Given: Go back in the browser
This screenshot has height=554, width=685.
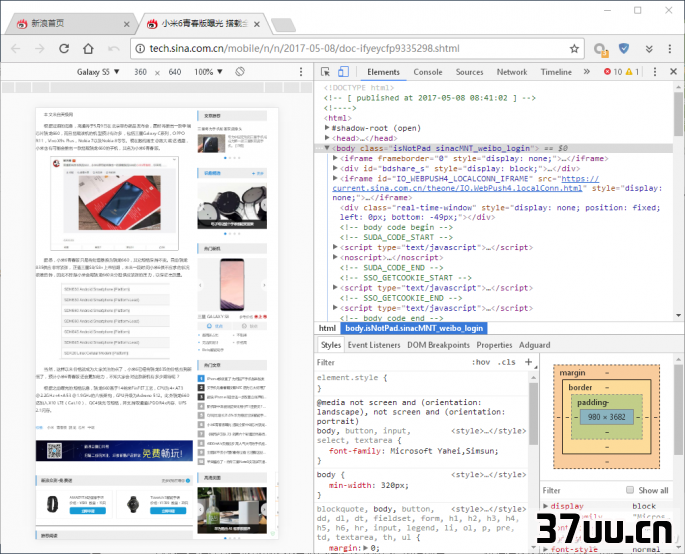Looking at the screenshot, I should tap(16, 48).
